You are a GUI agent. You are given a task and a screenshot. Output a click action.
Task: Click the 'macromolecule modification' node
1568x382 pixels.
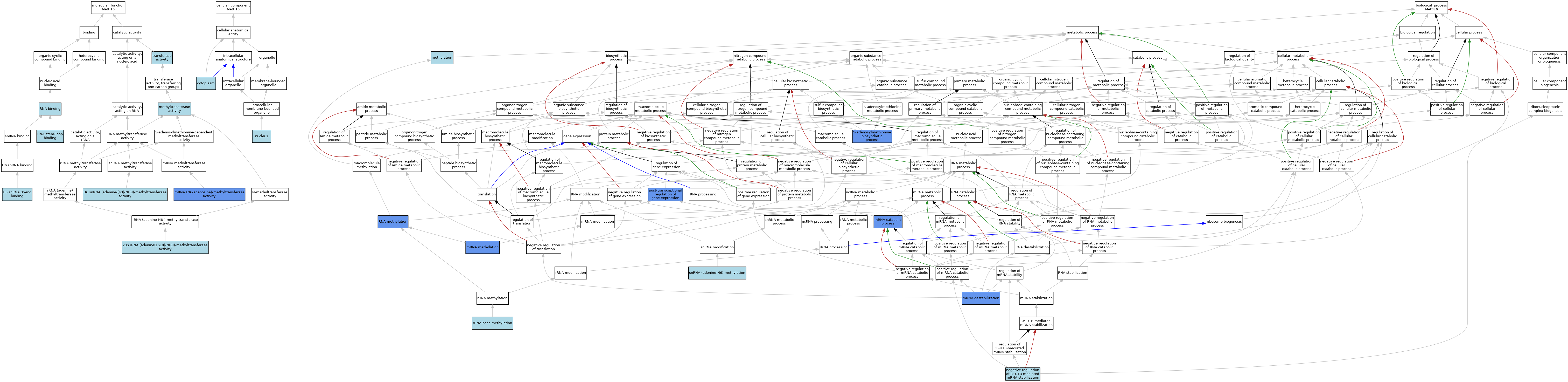tap(542, 137)
